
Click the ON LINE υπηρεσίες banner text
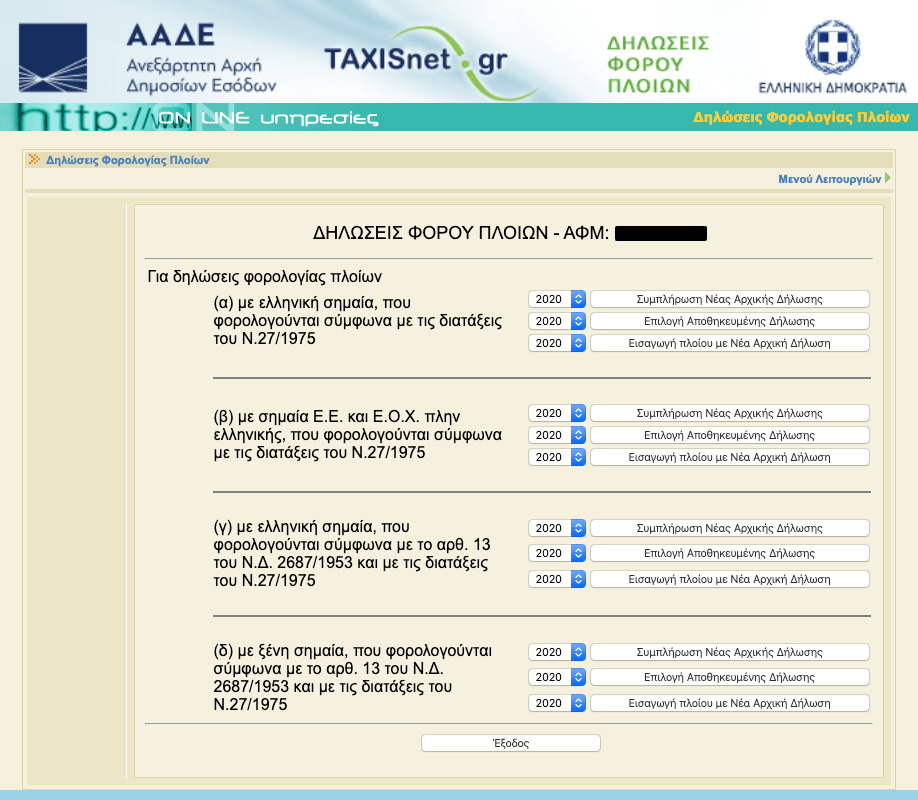tap(268, 118)
